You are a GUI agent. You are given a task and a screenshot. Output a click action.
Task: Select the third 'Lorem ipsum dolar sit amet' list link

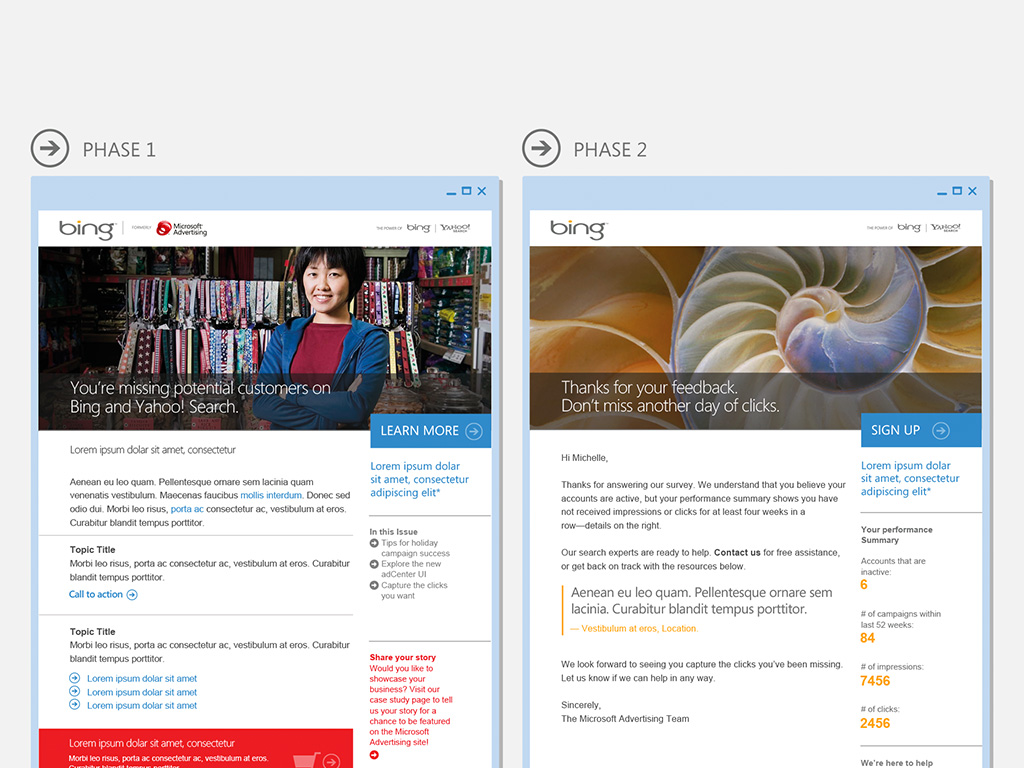(141, 705)
